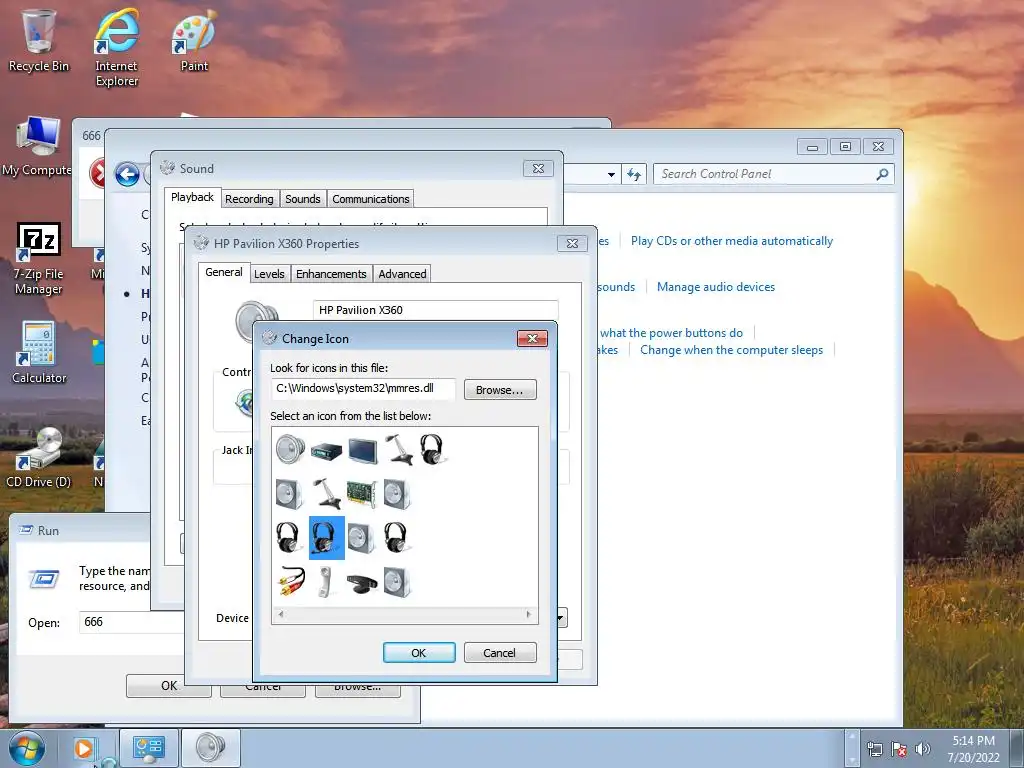
Task: Switch to the Enhancements tab
Action: 331,274
